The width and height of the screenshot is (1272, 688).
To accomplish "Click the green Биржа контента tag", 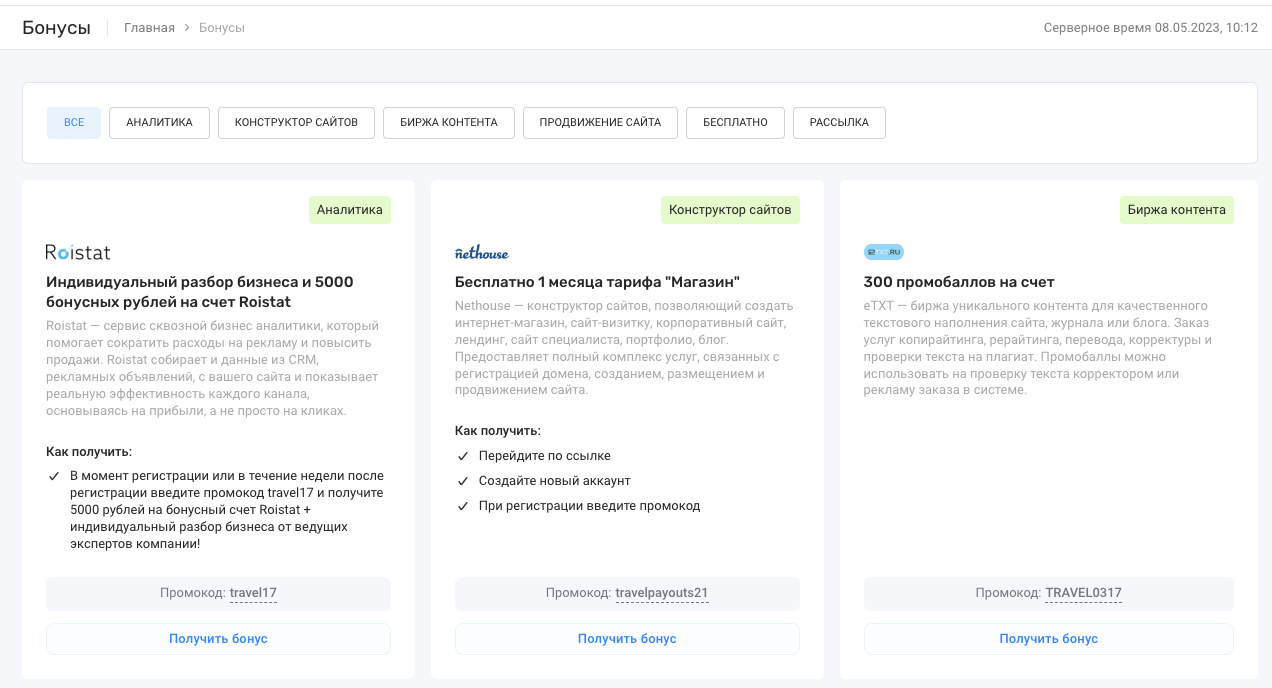I will (x=1177, y=210).
